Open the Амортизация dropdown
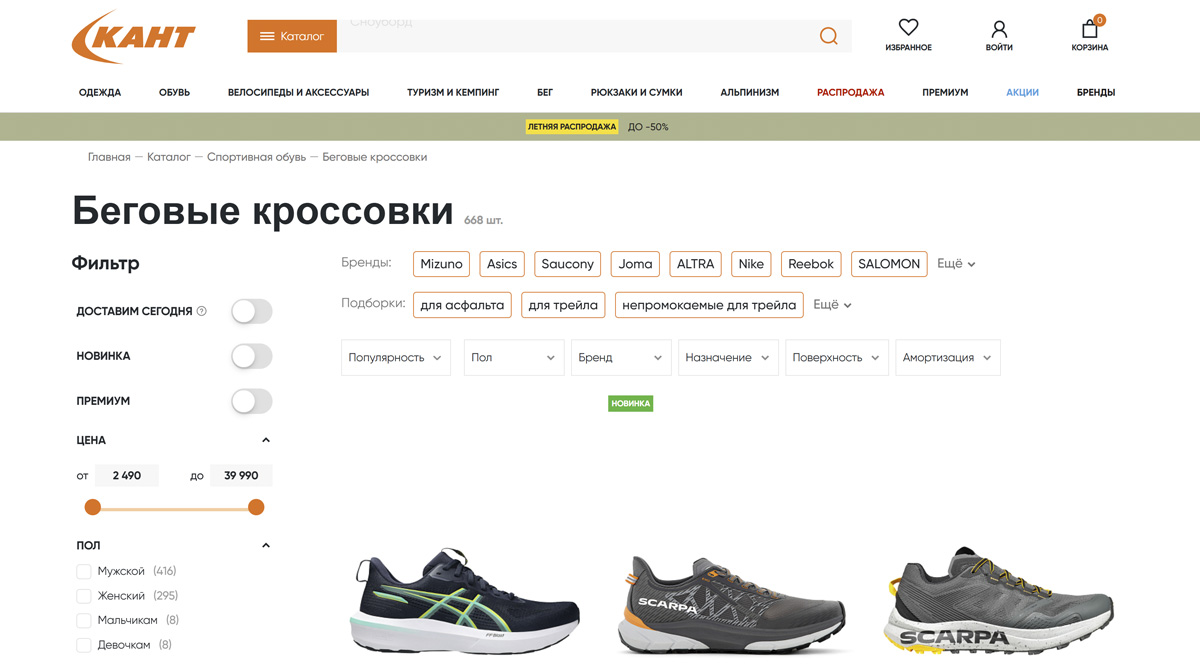The image size is (1200, 664). tap(948, 357)
